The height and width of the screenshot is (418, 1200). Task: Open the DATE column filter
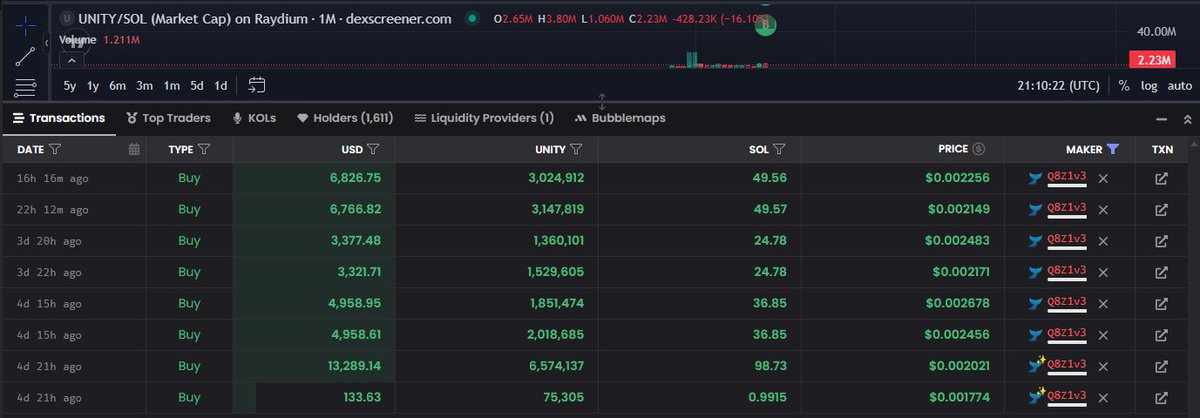(x=55, y=149)
